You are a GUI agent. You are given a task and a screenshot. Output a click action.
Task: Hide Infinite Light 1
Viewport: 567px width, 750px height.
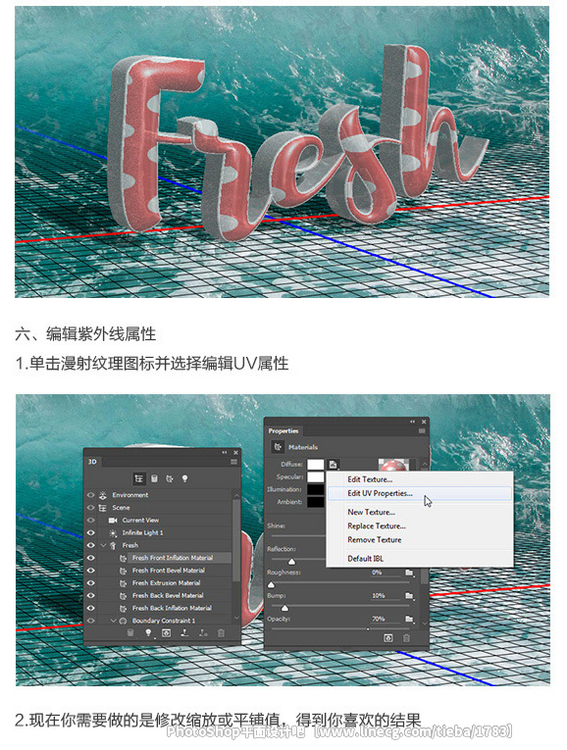pyautogui.click(x=91, y=532)
